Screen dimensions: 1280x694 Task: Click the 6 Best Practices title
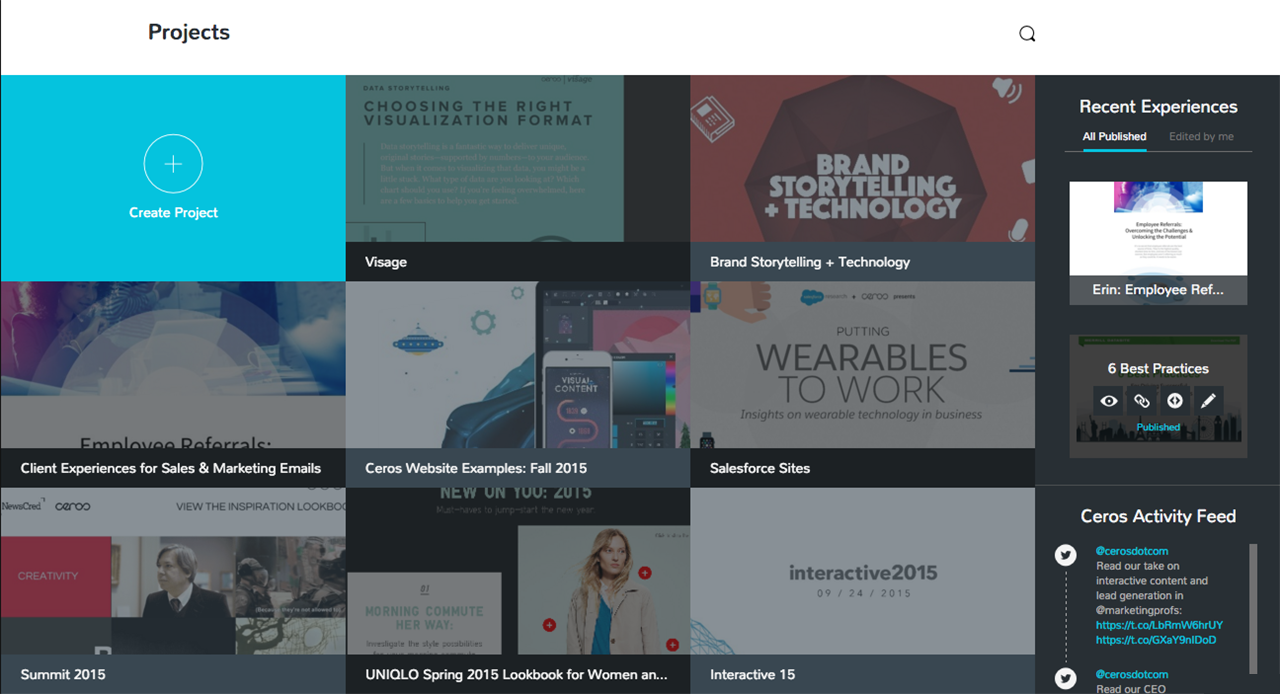pyautogui.click(x=1158, y=369)
